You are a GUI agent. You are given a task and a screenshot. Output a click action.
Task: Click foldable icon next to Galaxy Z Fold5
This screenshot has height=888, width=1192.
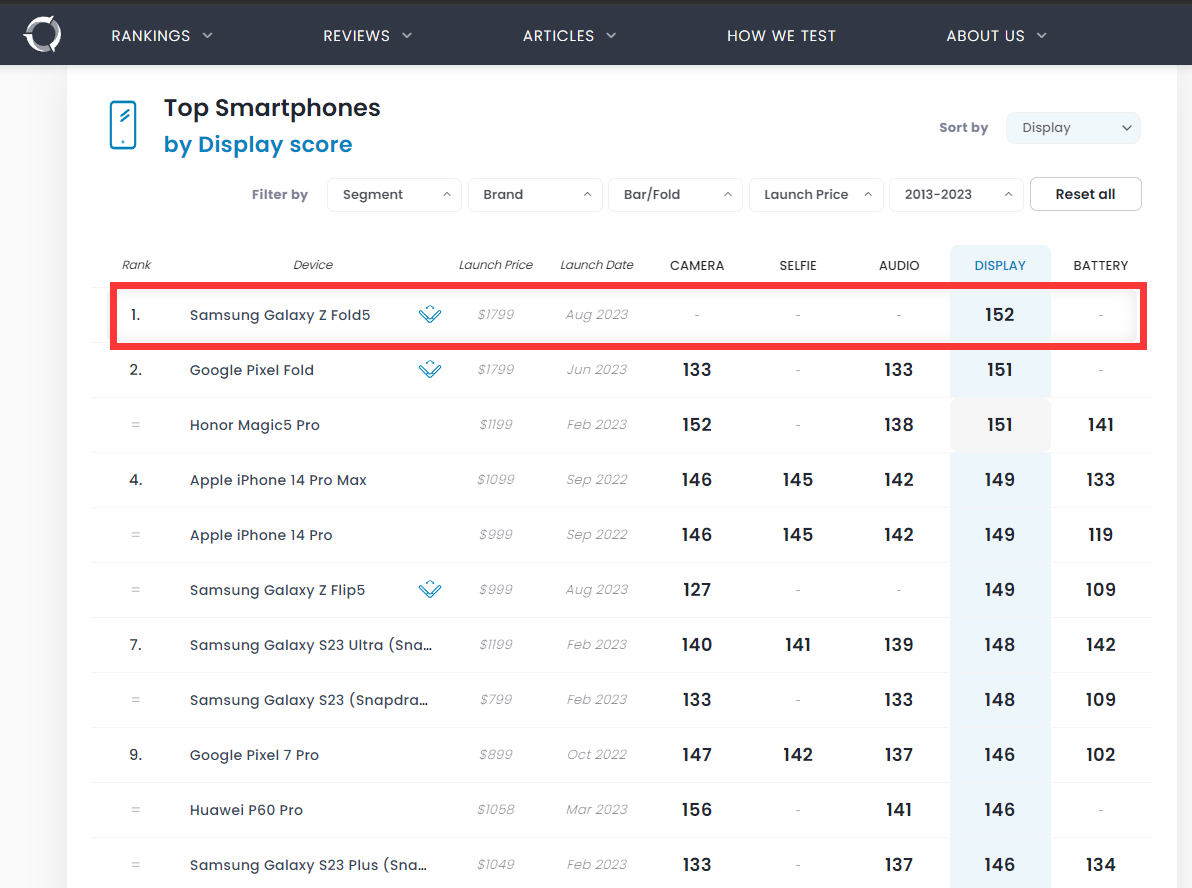click(x=430, y=315)
